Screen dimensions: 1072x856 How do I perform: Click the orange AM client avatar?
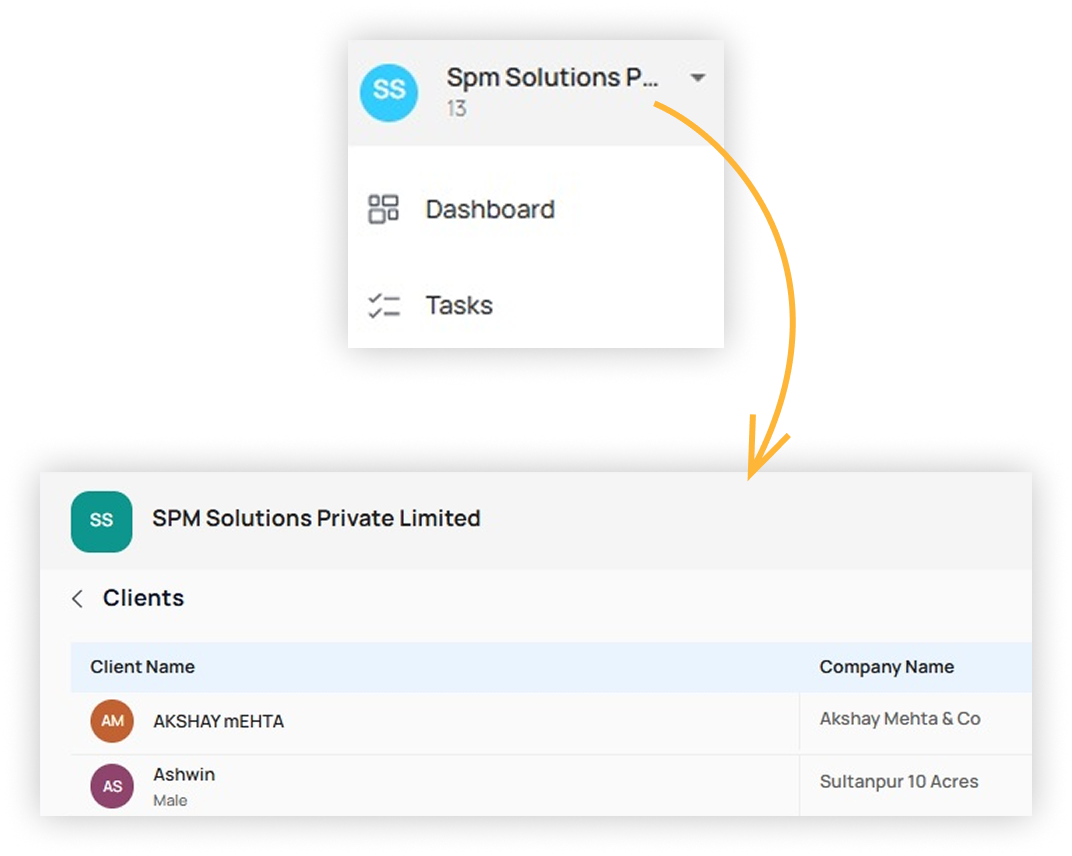112,721
